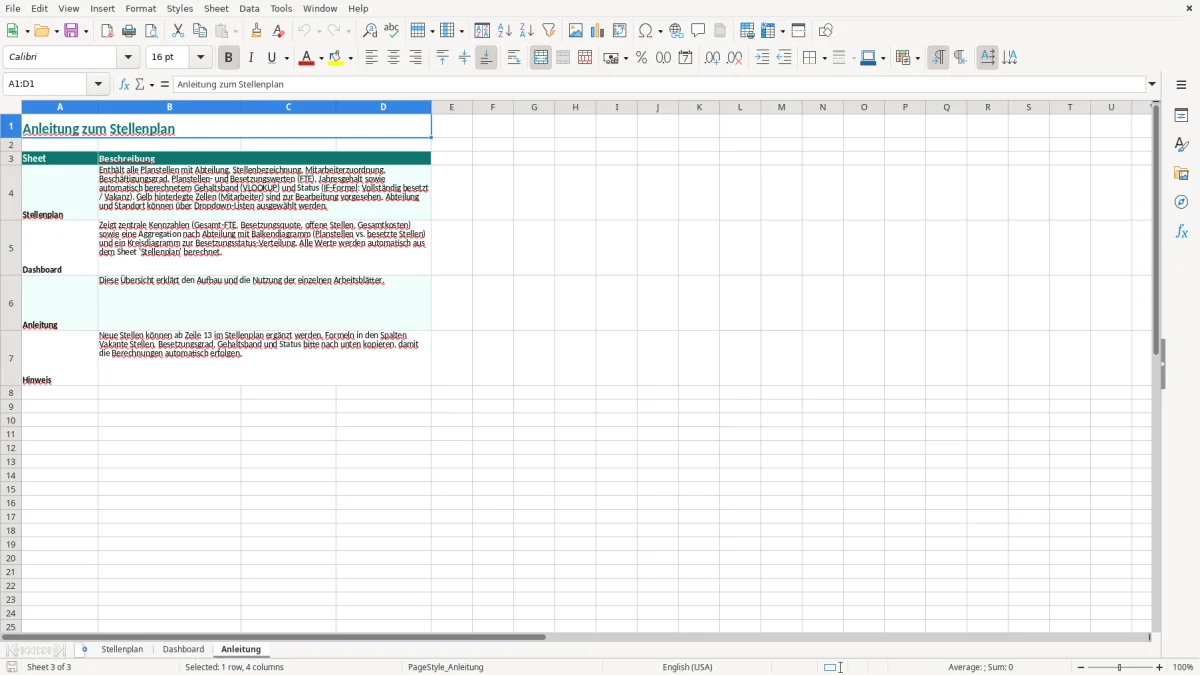Click zoom in plus button
The image size is (1200, 675).
pyautogui.click(x=1160, y=667)
